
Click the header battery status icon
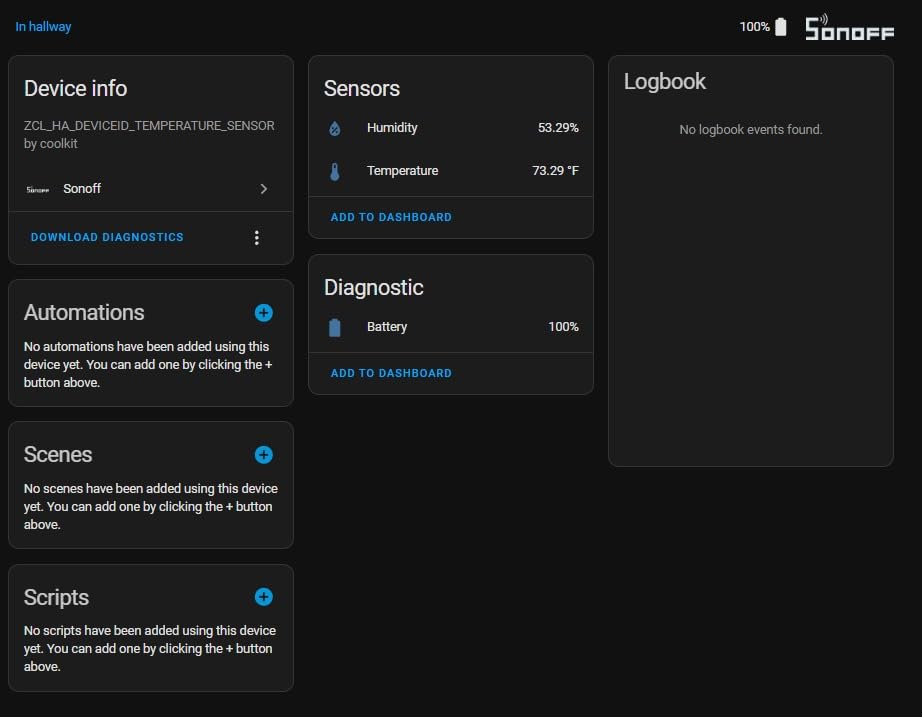pyautogui.click(x=781, y=27)
